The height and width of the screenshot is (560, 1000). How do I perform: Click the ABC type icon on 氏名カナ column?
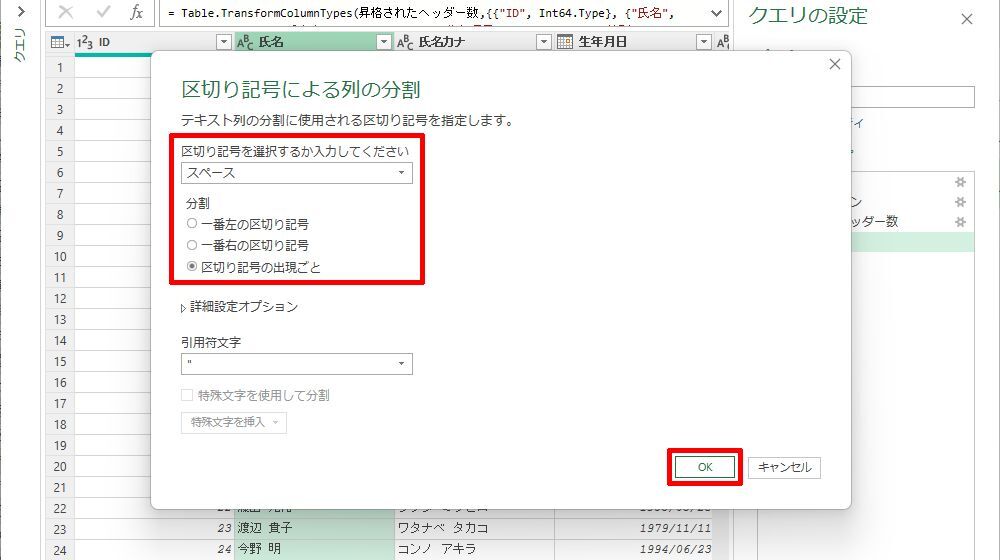pyautogui.click(x=405, y=43)
